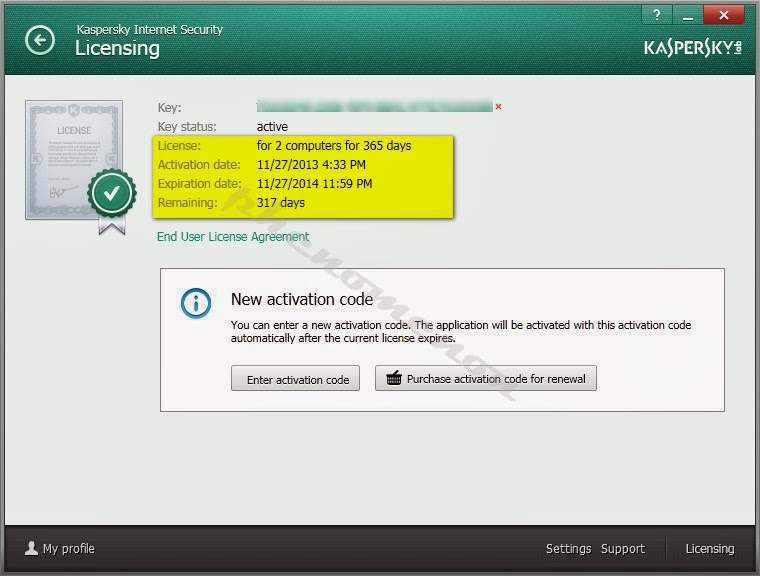Click the green checkmark badge on the license
Screen dimensions: 760x576
point(112,193)
